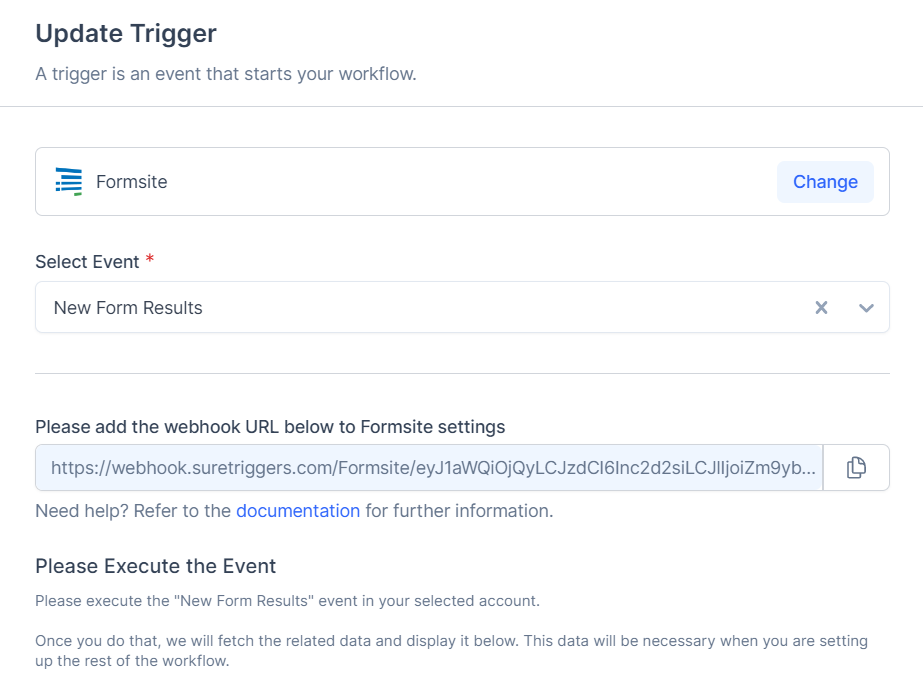Click the red required asterisk
Viewport: 923px width, 675px height.
[x=150, y=260]
